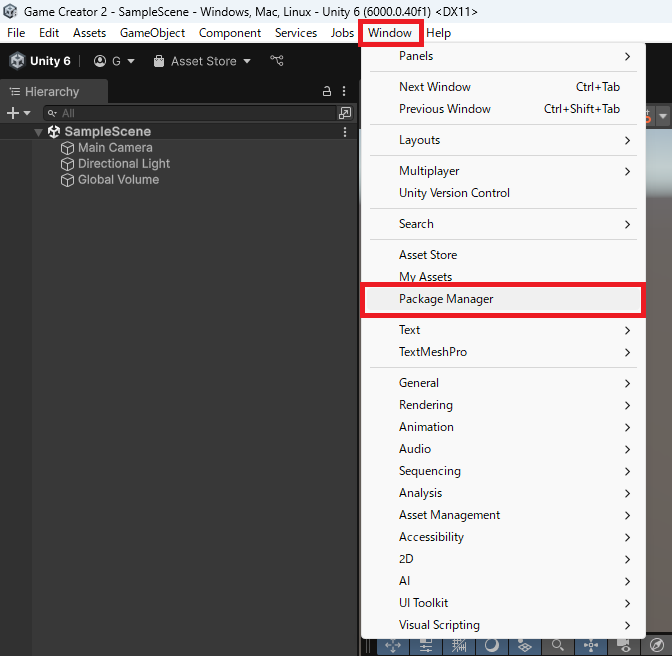Expand the Text submenu
Screen dimensions: 672x656
503,330
